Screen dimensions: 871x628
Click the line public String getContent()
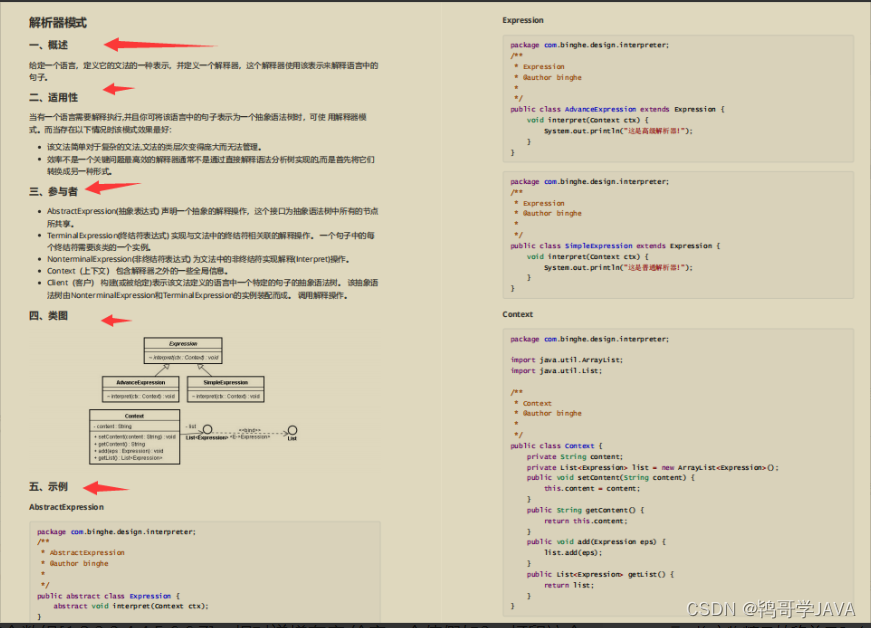585,510
